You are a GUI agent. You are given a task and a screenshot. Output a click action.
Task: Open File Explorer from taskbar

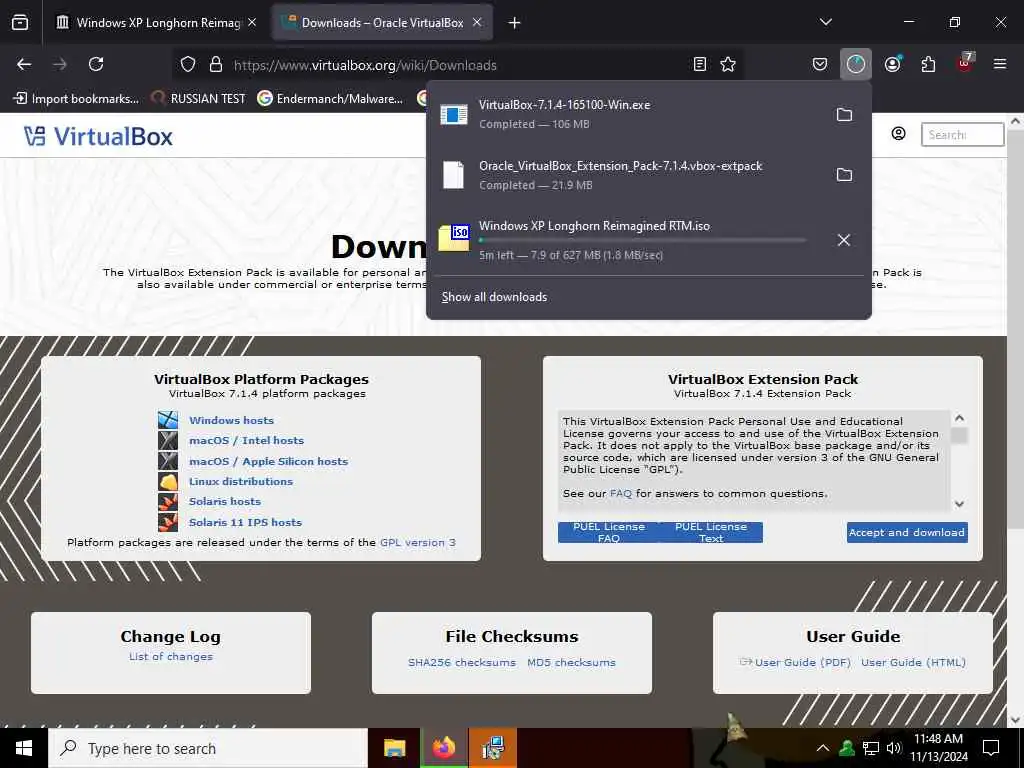click(x=394, y=748)
